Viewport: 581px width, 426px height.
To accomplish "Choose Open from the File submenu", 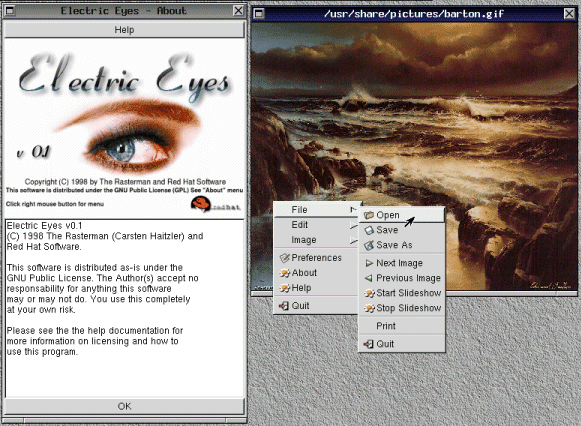I will click(x=402, y=215).
